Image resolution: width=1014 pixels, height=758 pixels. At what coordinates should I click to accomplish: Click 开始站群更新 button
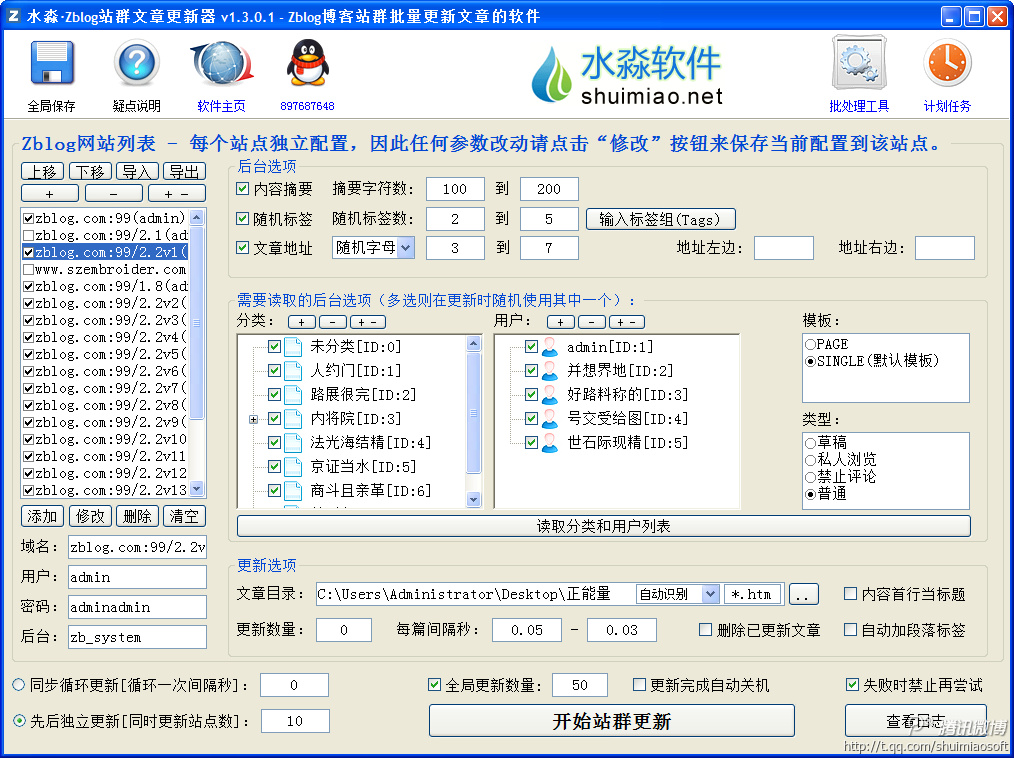612,720
